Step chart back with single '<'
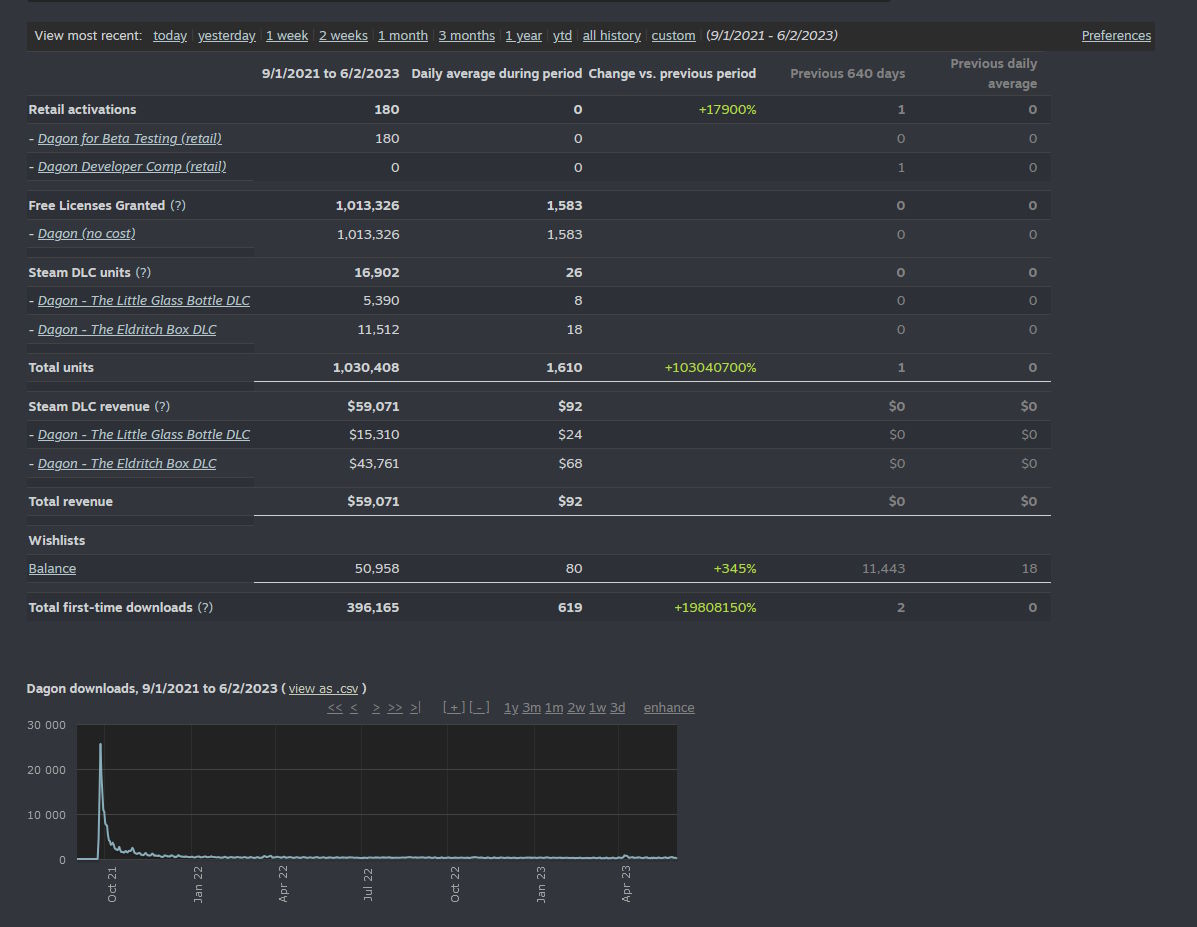Viewport: 1197px width, 927px height. click(354, 708)
